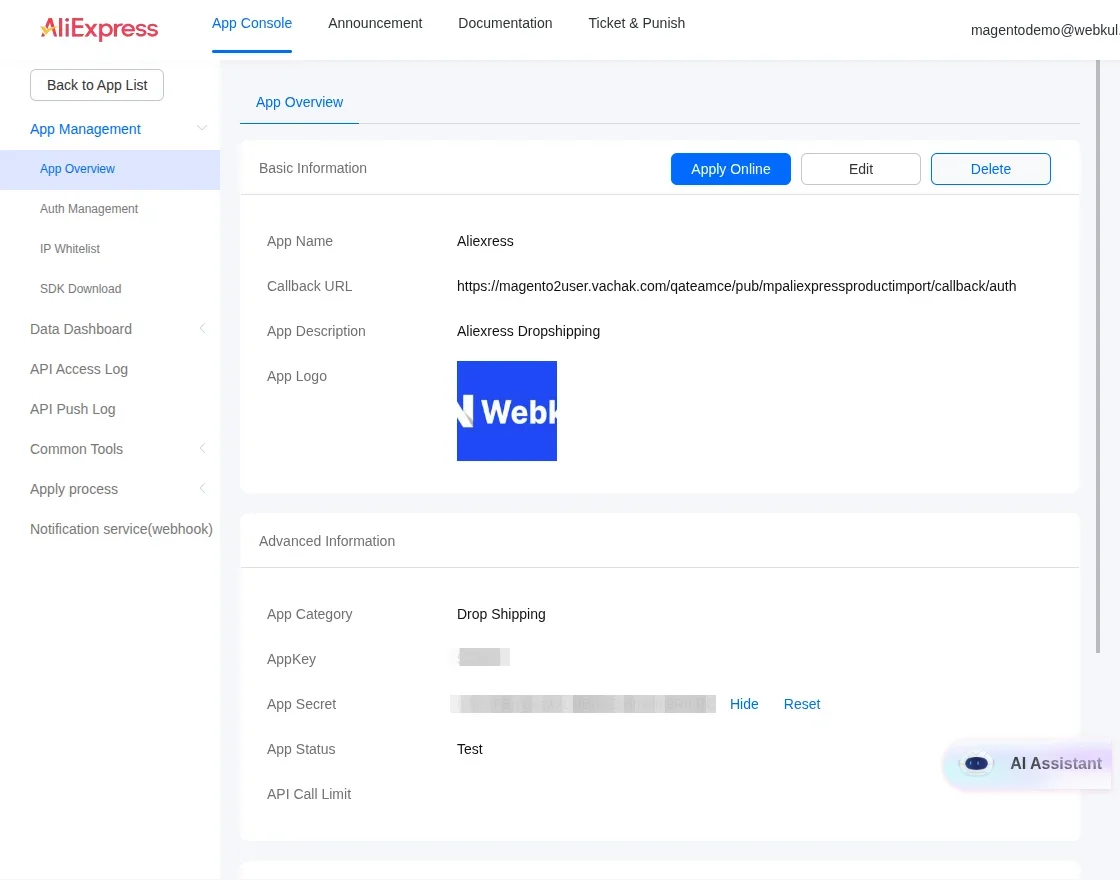The width and height of the screenshot is (1120, 880).
Task: Switch to the Announcement tab
Action: (375, 23)
